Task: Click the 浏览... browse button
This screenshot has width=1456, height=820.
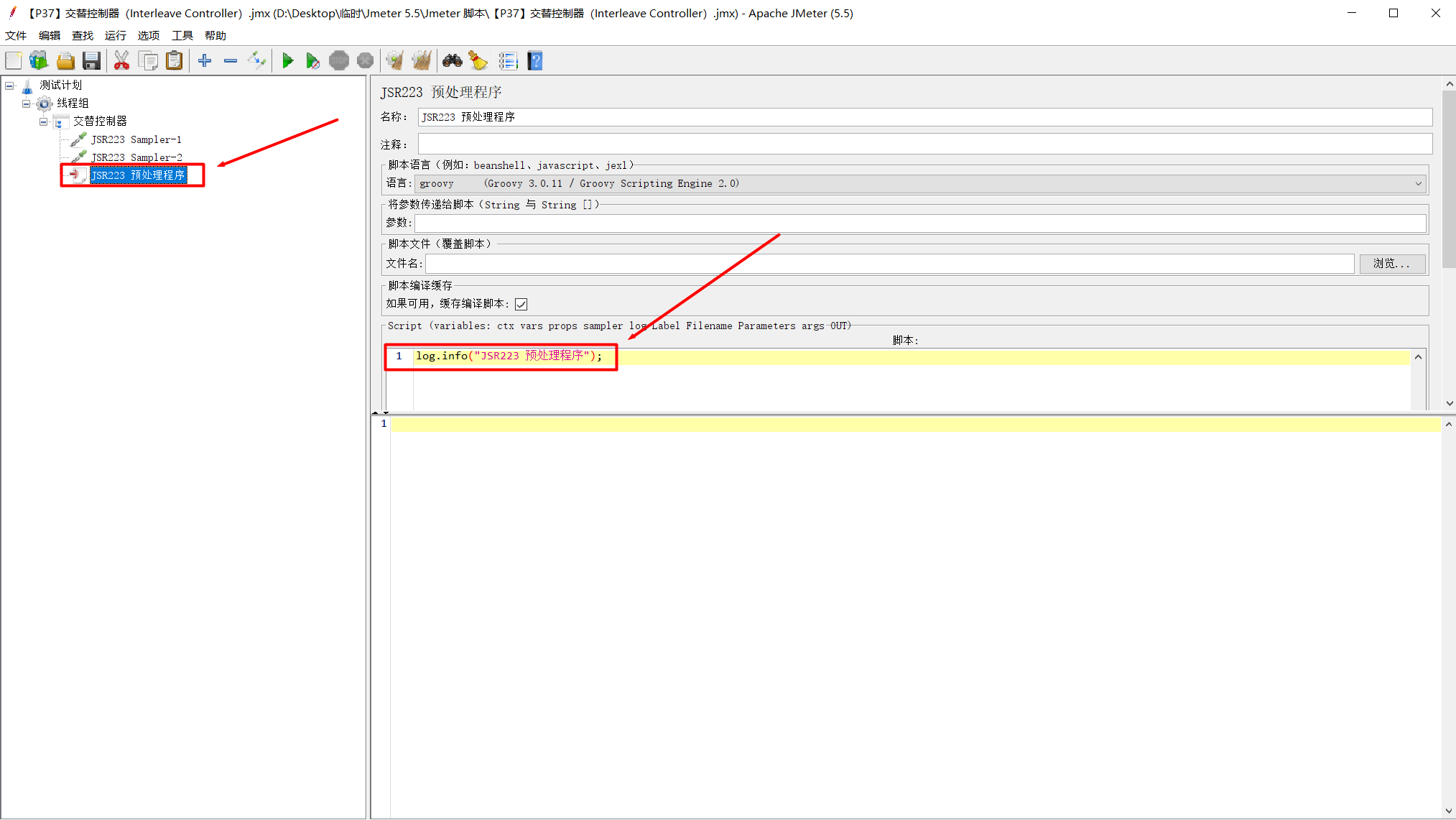Action: pos(1392,264)
